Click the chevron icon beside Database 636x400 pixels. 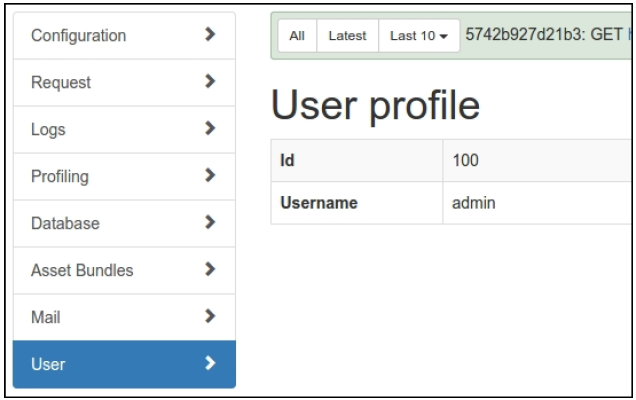(209, 223)
